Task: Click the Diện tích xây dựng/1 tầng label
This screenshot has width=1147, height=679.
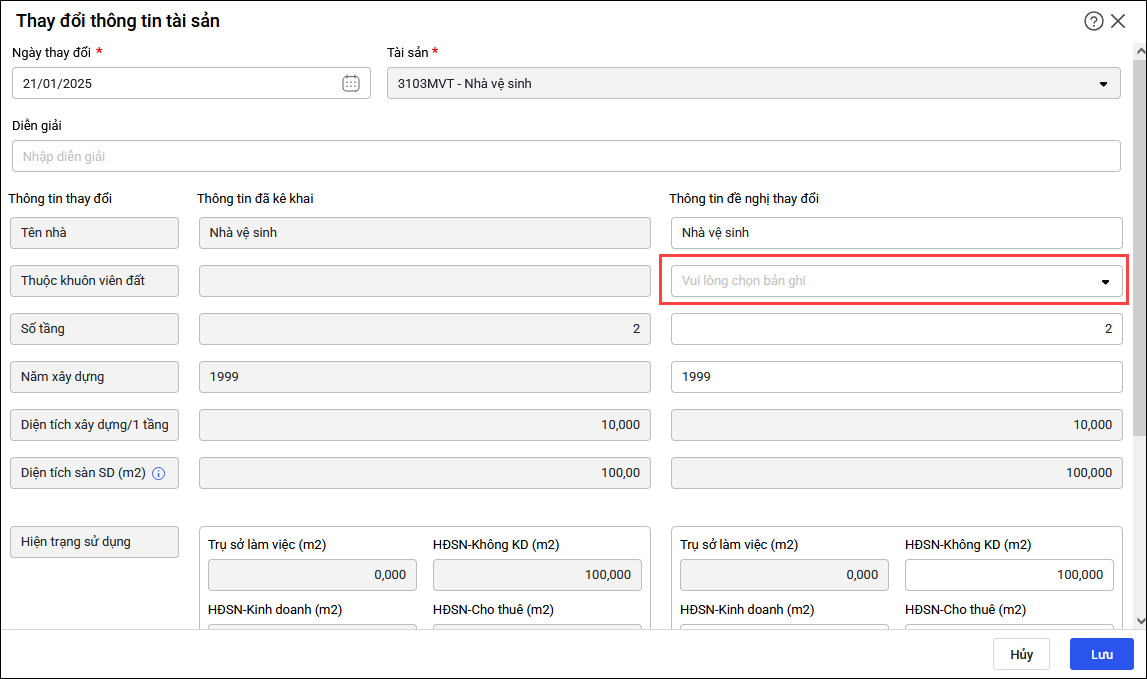Action: point(94,425)
